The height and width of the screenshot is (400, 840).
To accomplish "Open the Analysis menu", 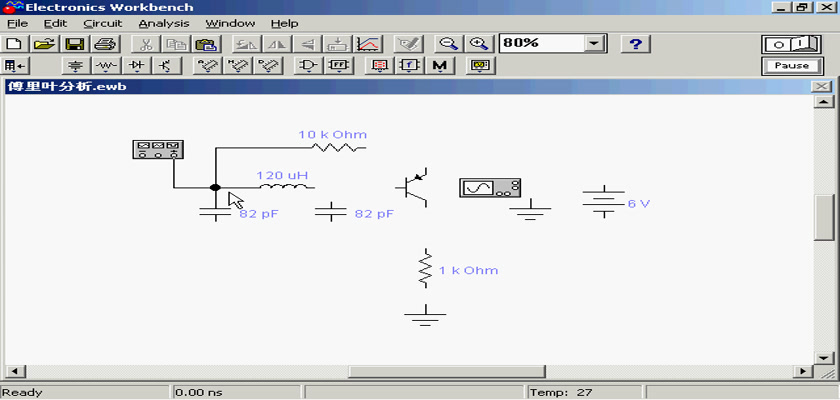I will pyautogui.click(x=164, y=24).
